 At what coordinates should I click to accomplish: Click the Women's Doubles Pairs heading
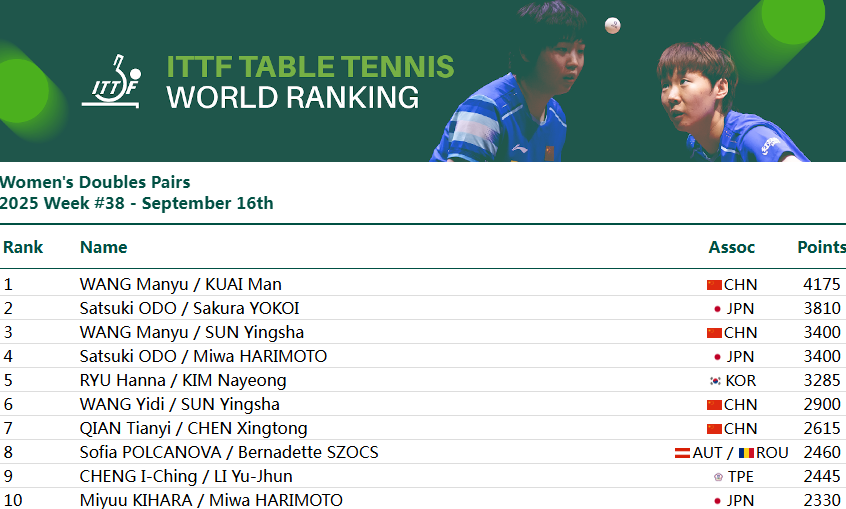[95, 182]
